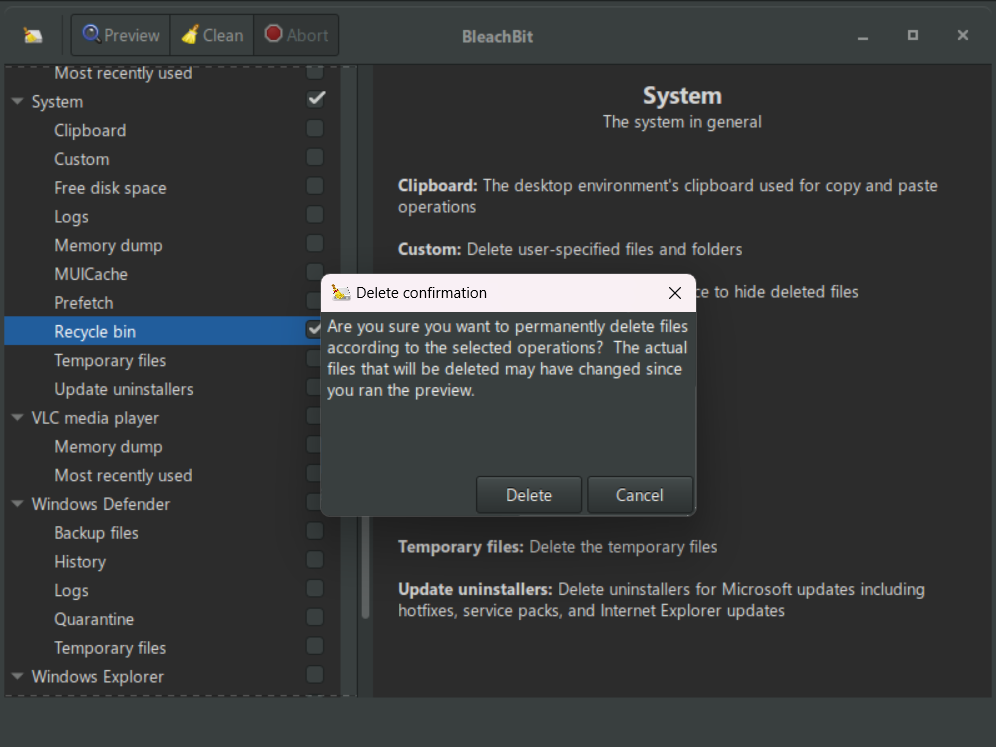Click the description pane scrollbar handle
Screen dimensions: 996x747
pos(365,567)
